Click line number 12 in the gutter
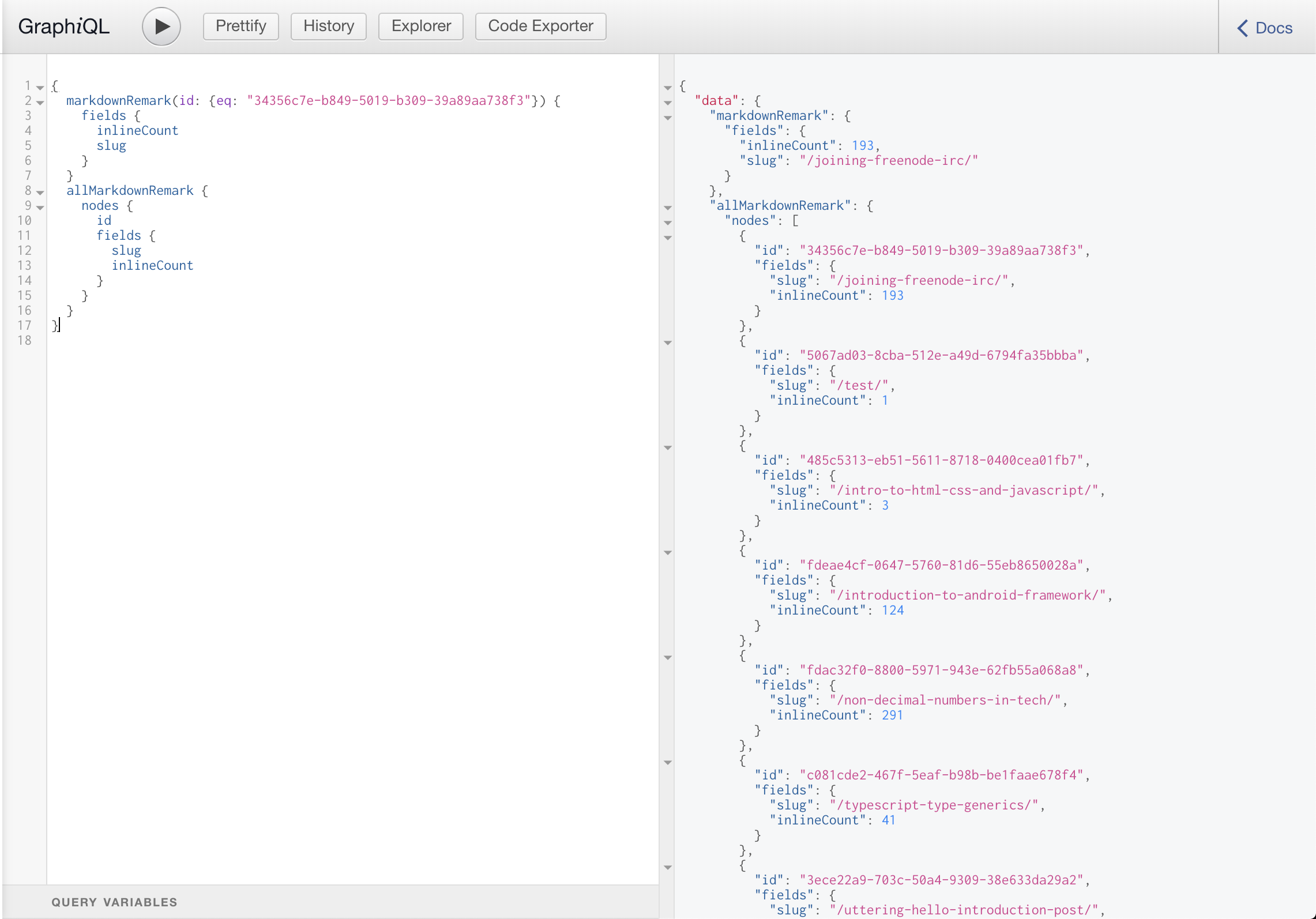 point(25,250)
